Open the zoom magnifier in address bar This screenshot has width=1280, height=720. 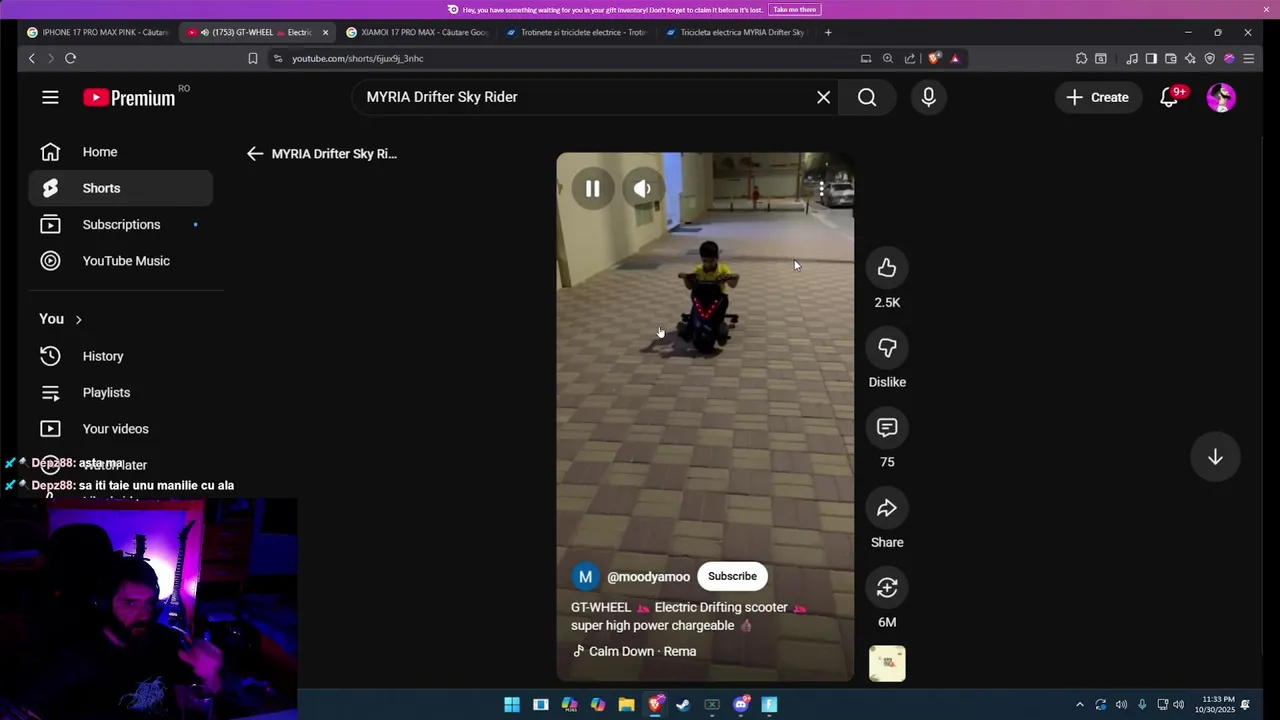click(x=887, y=58)
